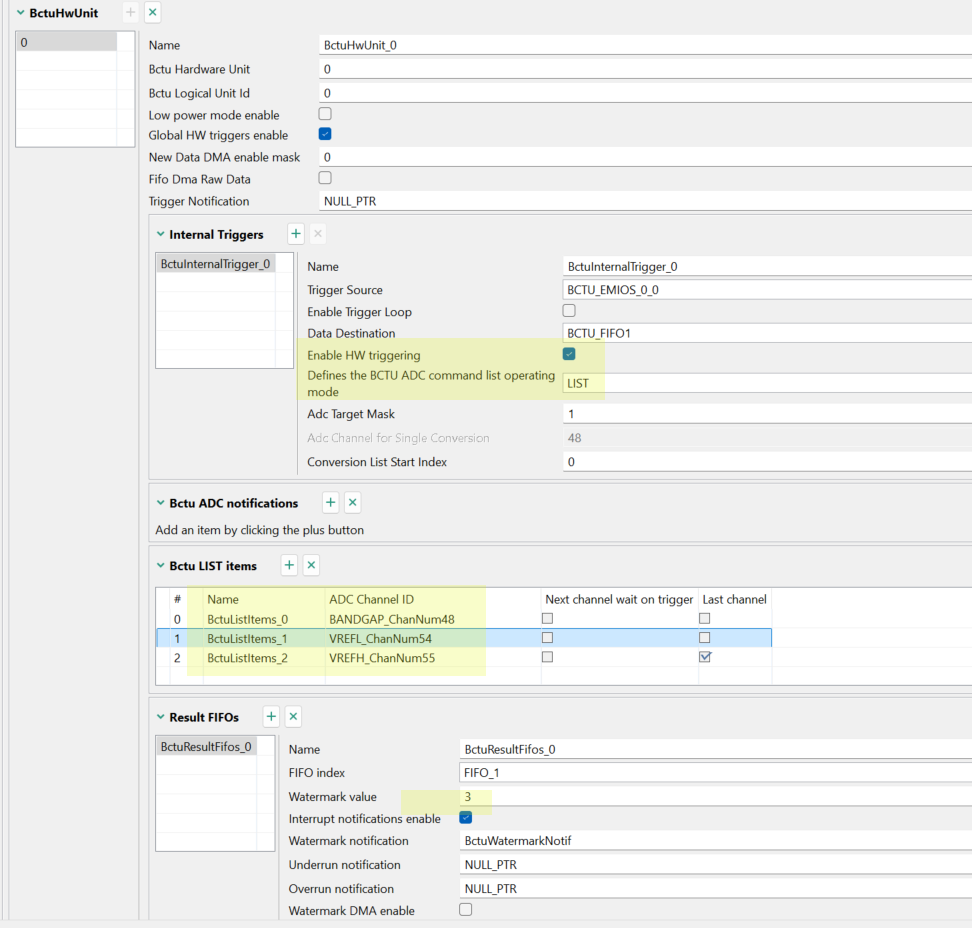The height and width of the screenshot is (928, 972).
Task: Collapse the Internal Triggers section
Action: 161,234
